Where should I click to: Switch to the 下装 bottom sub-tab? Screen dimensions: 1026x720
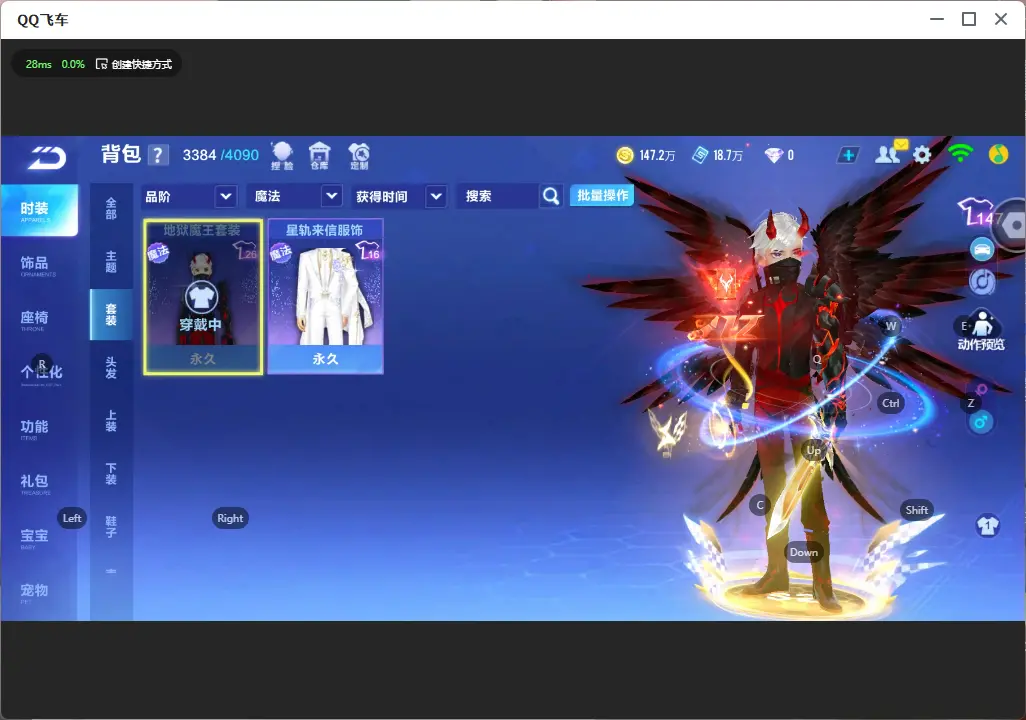tap(111, 474)
